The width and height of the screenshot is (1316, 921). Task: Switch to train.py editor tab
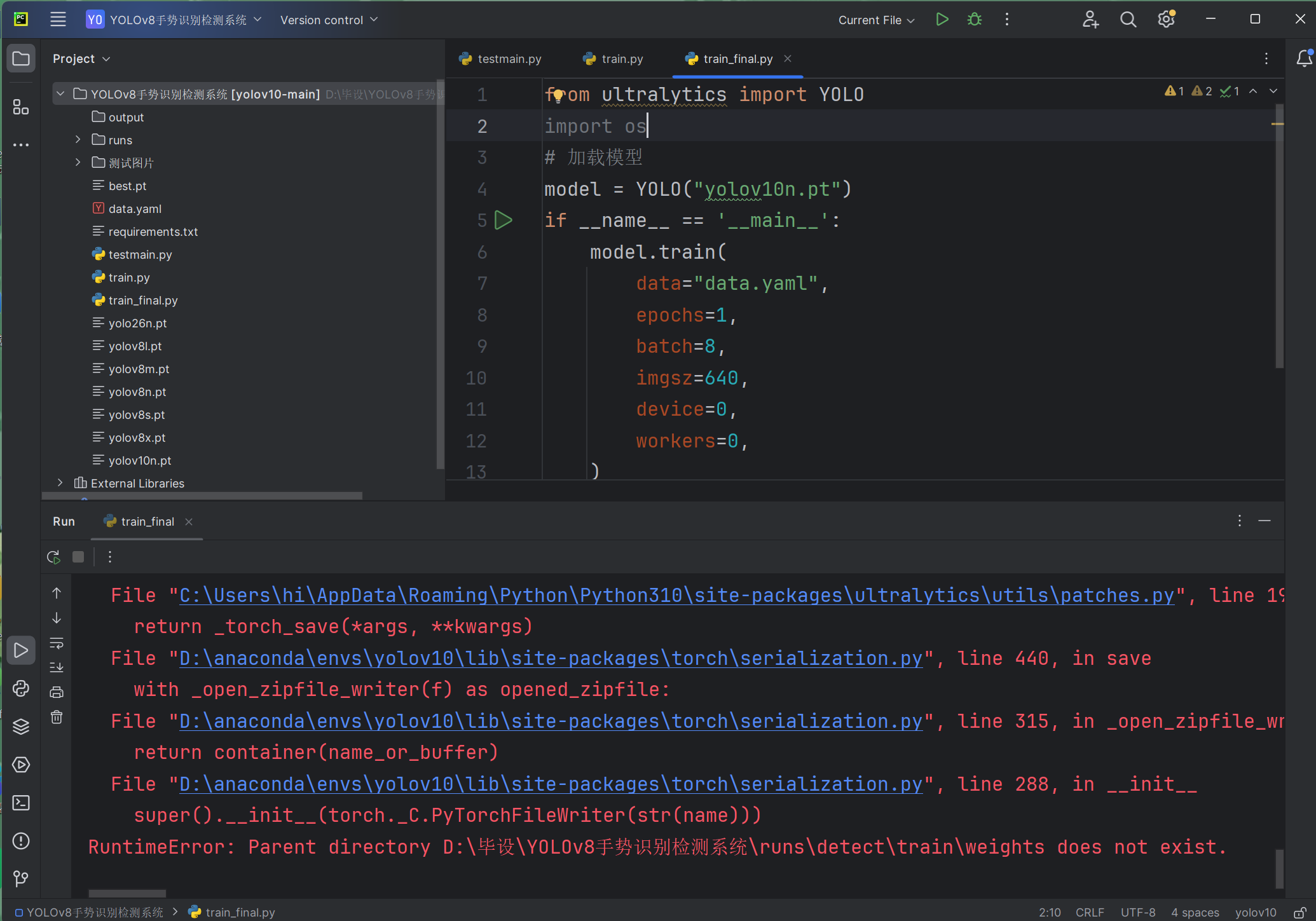click(x=613, y=58)
